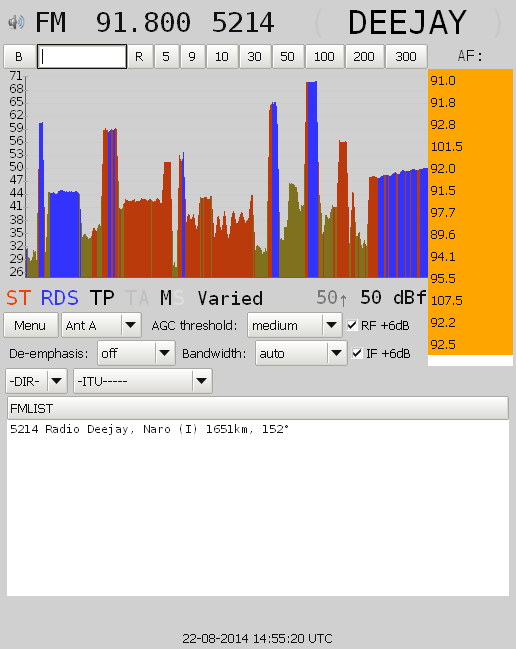Screen dimensions: 516x649
Task: Click the PI code 5214 in header
Action: 243,23
